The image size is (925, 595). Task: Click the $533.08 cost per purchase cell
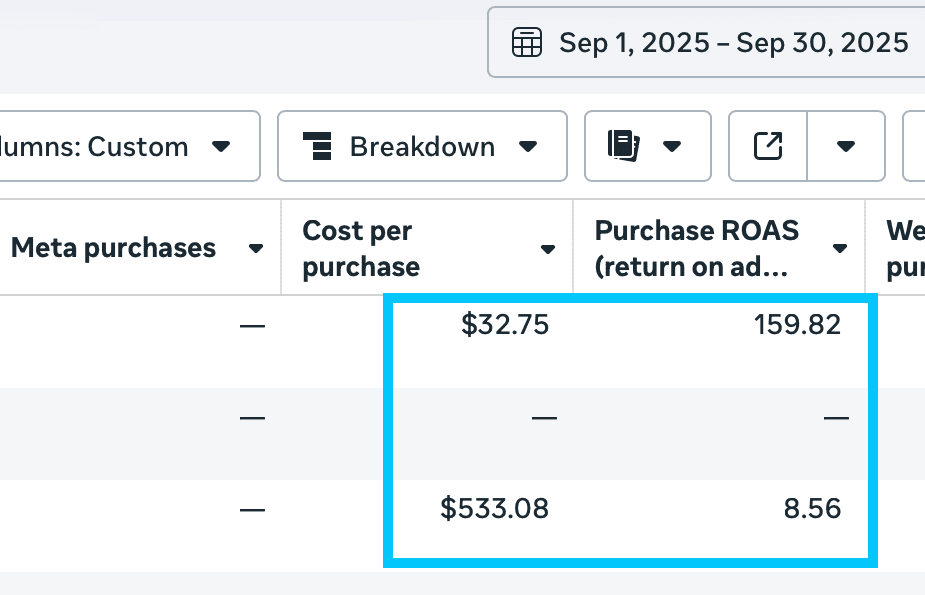coord(494,509)
